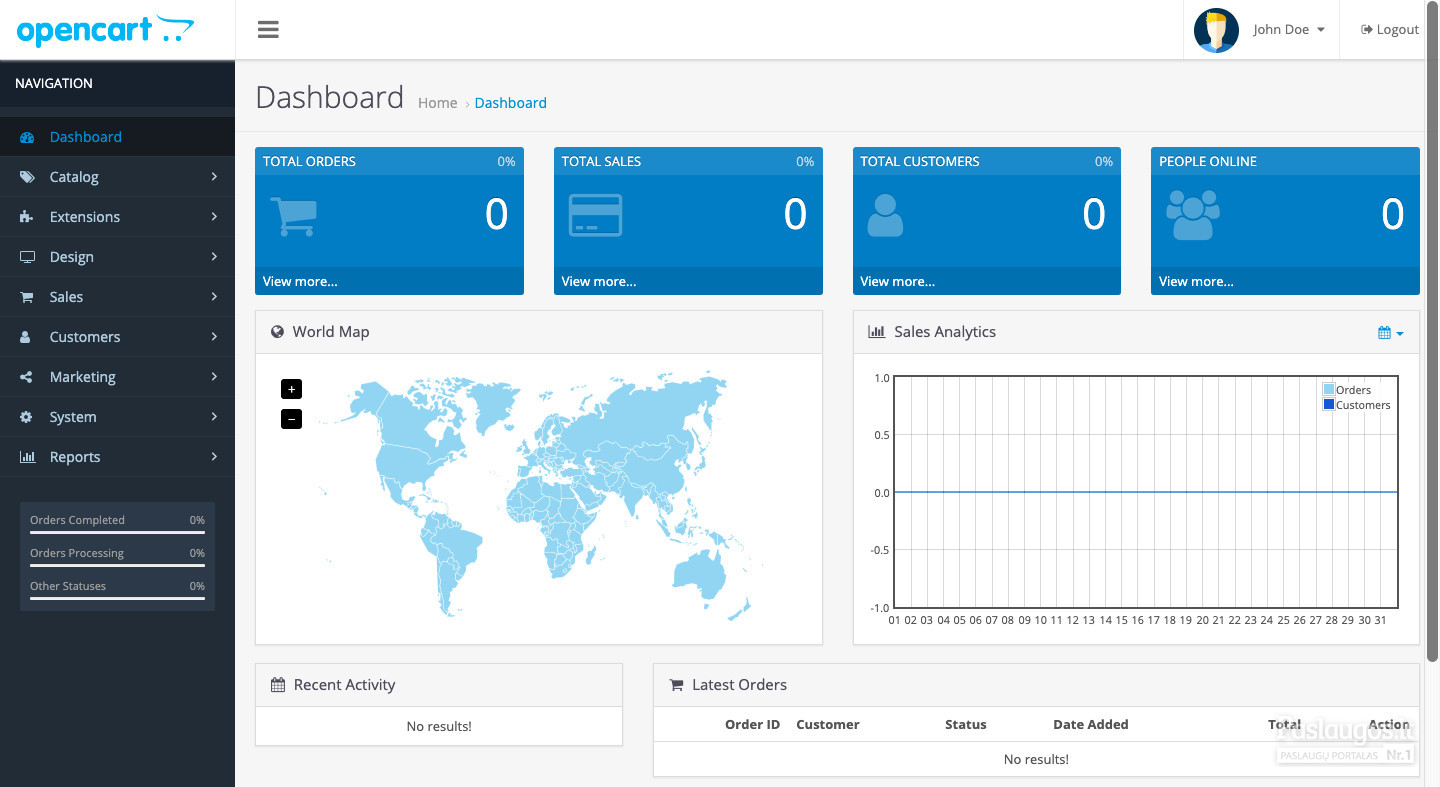
Task: Expand the Sales submenu chevron
Action: click(214, 297)
